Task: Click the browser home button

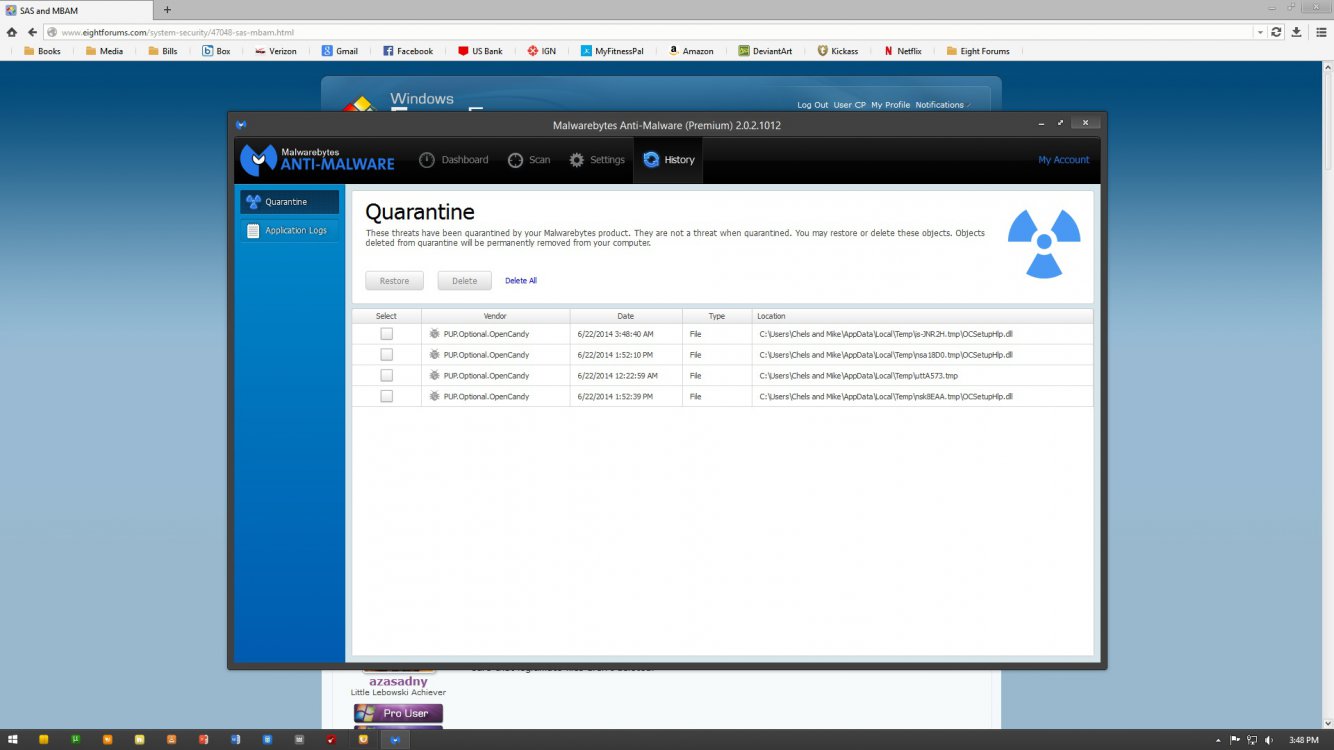Action: pyautogui.click(x=12, y=32)
